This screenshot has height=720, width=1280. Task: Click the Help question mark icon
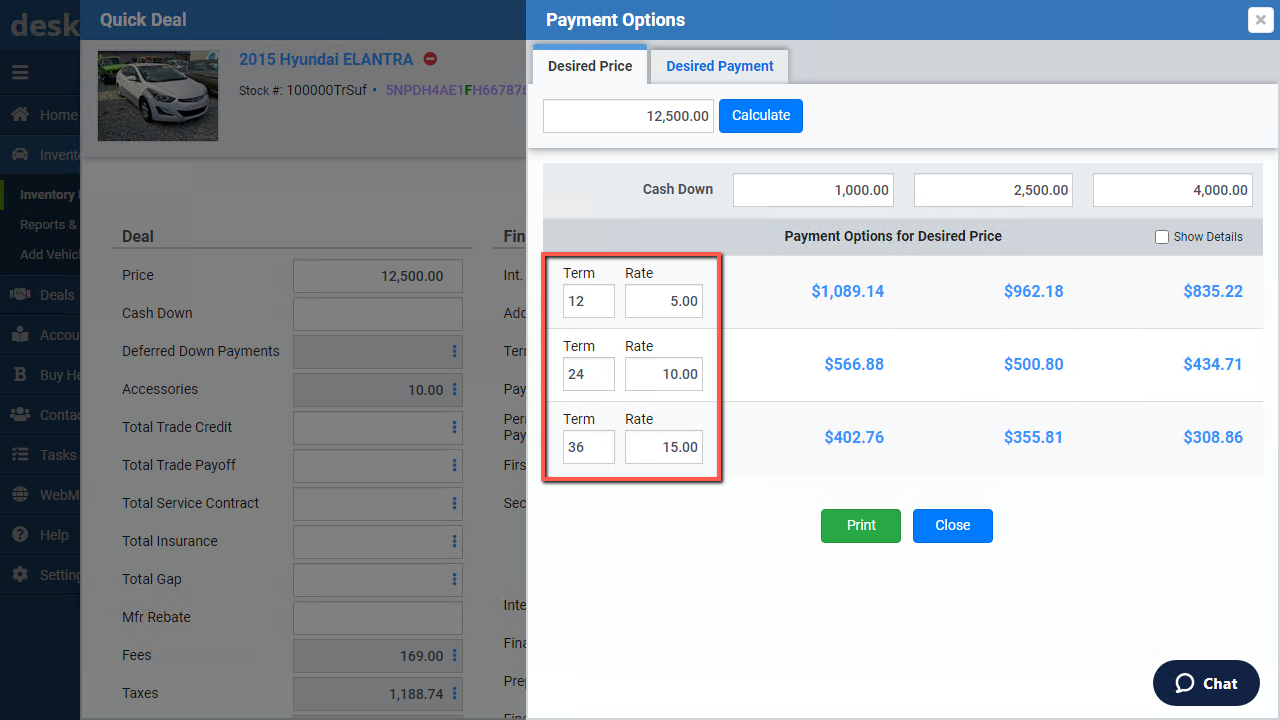pos(20,535)
